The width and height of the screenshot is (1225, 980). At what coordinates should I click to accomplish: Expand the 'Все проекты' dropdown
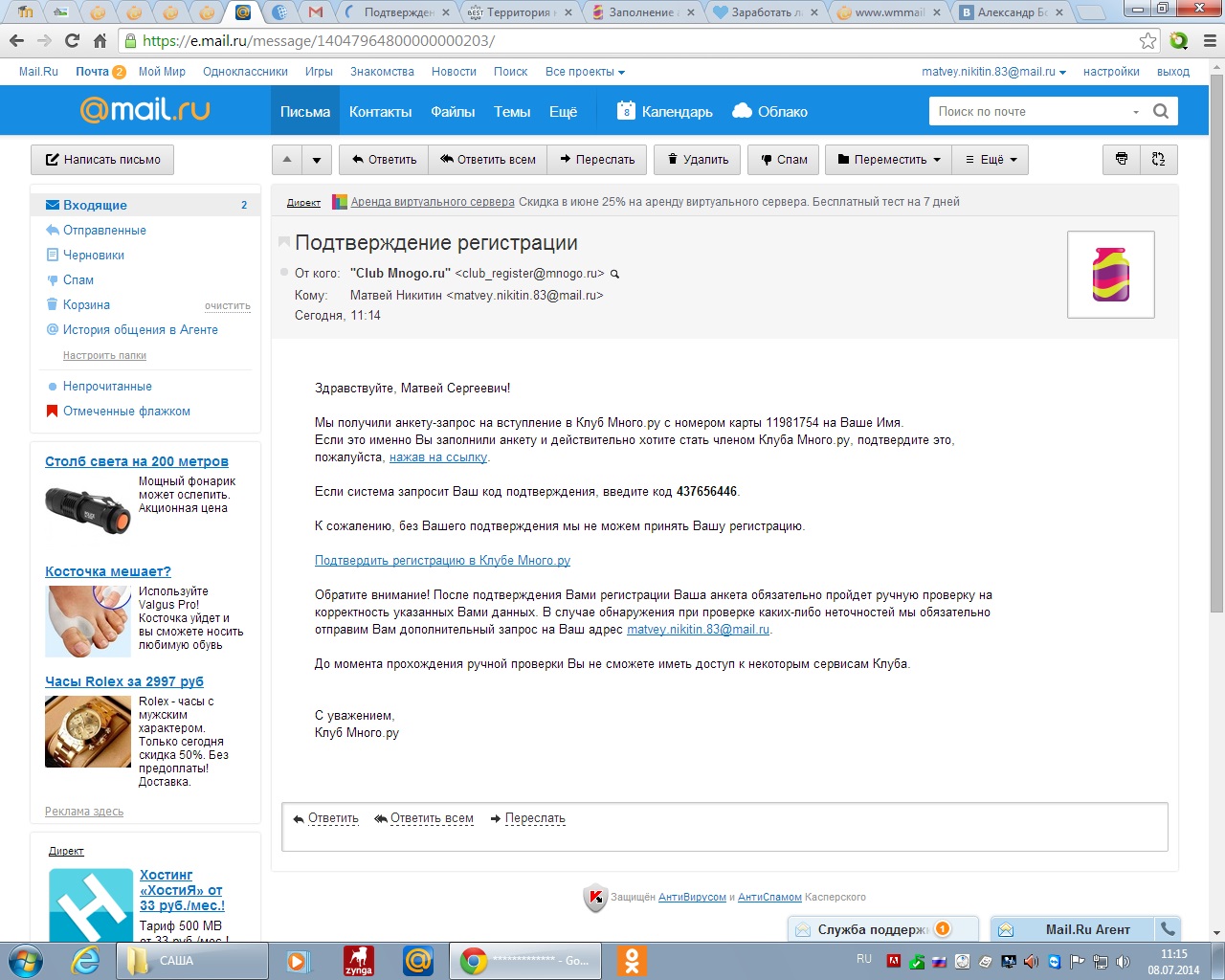click(x=585, y=72)
